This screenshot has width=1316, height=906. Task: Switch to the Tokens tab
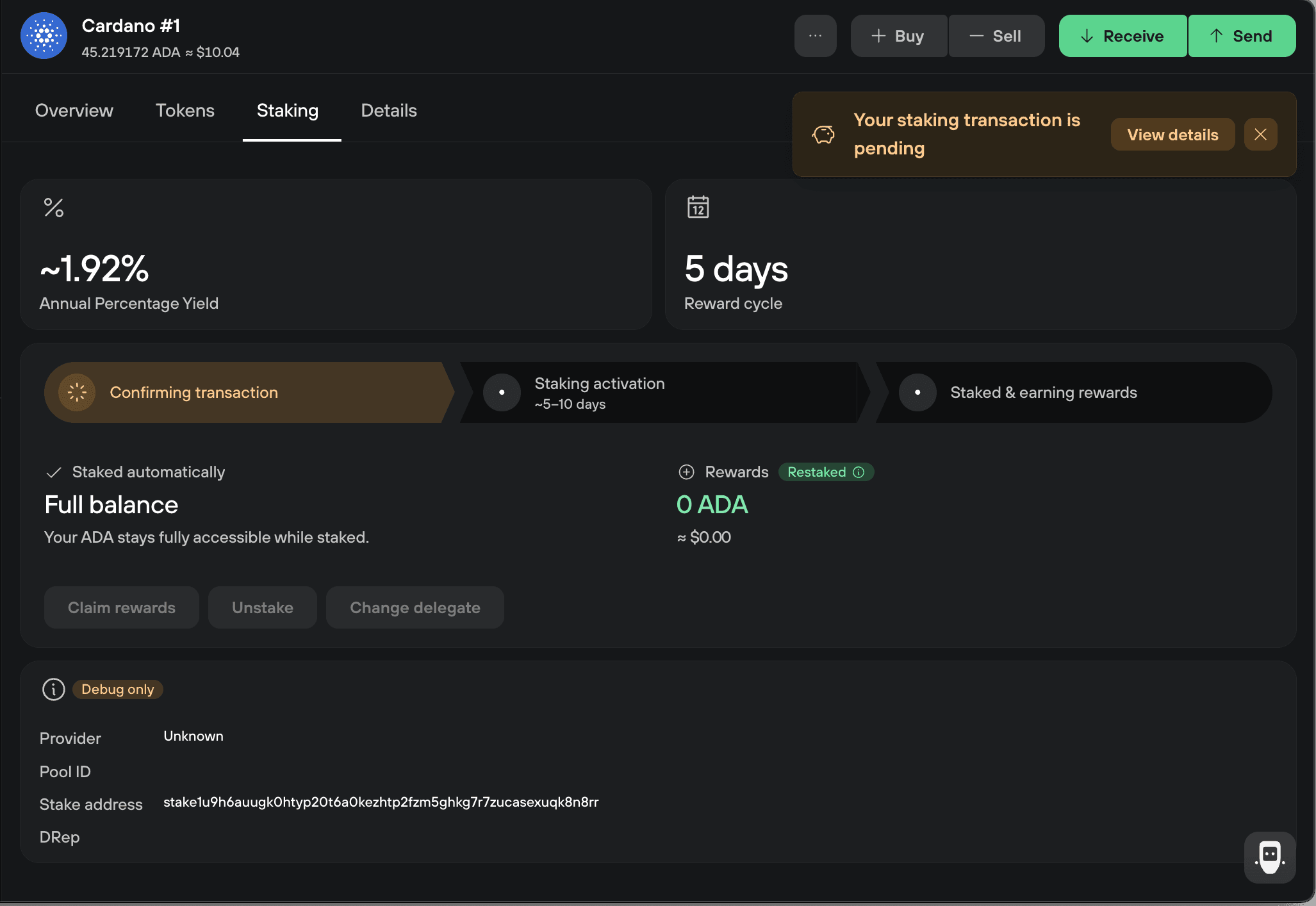(x=185, y=110)
